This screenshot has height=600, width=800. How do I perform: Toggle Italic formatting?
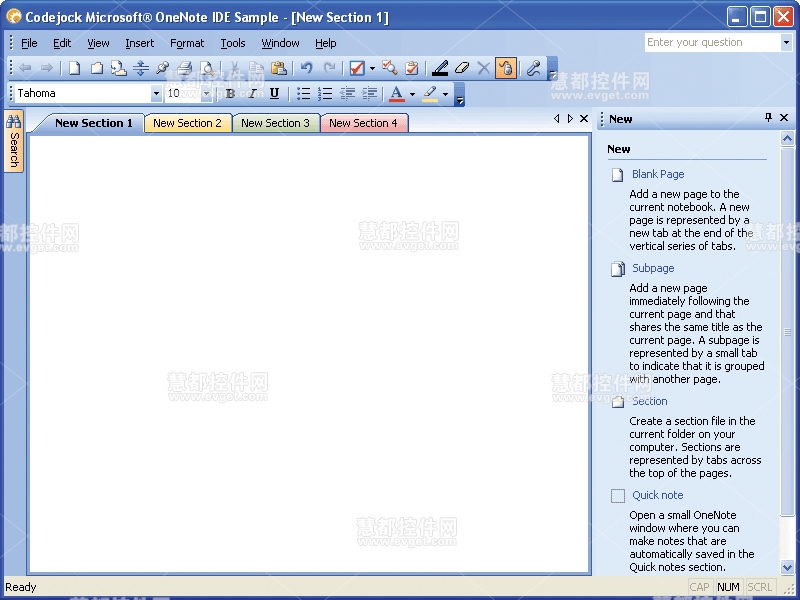click(x=252, y=93)
